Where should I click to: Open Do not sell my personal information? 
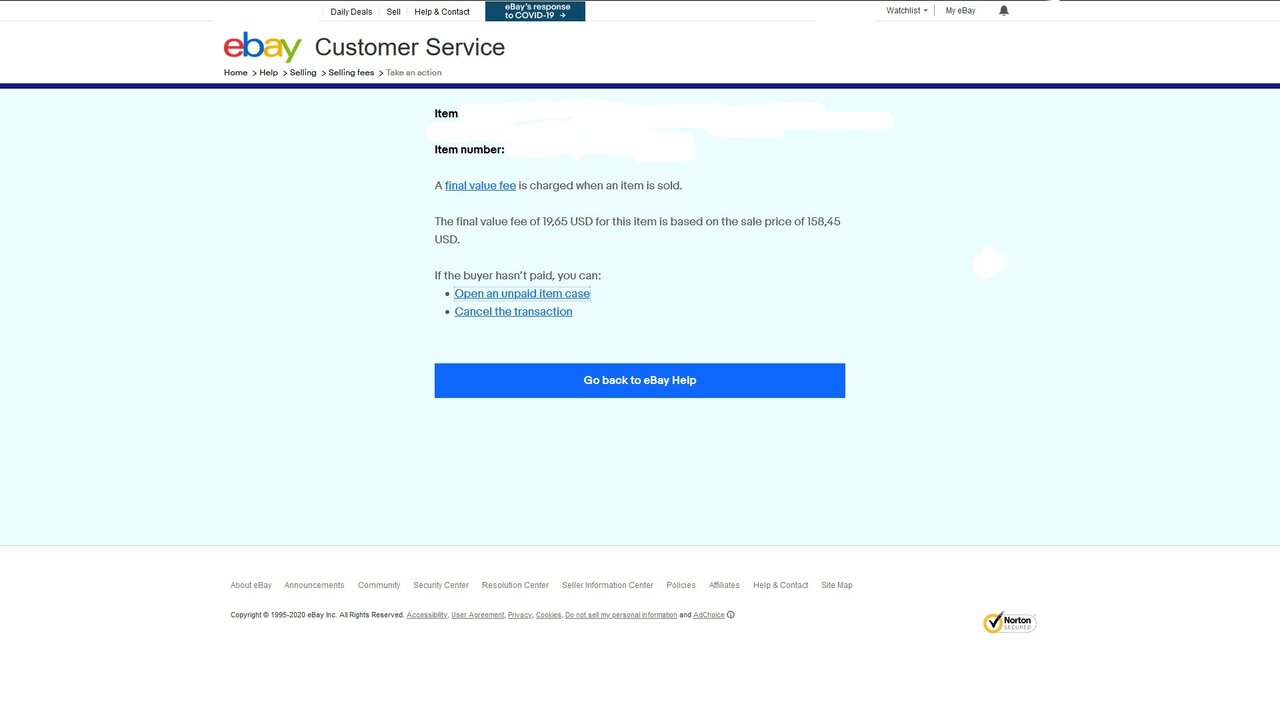pyautogui.click(x=621, y=616)
